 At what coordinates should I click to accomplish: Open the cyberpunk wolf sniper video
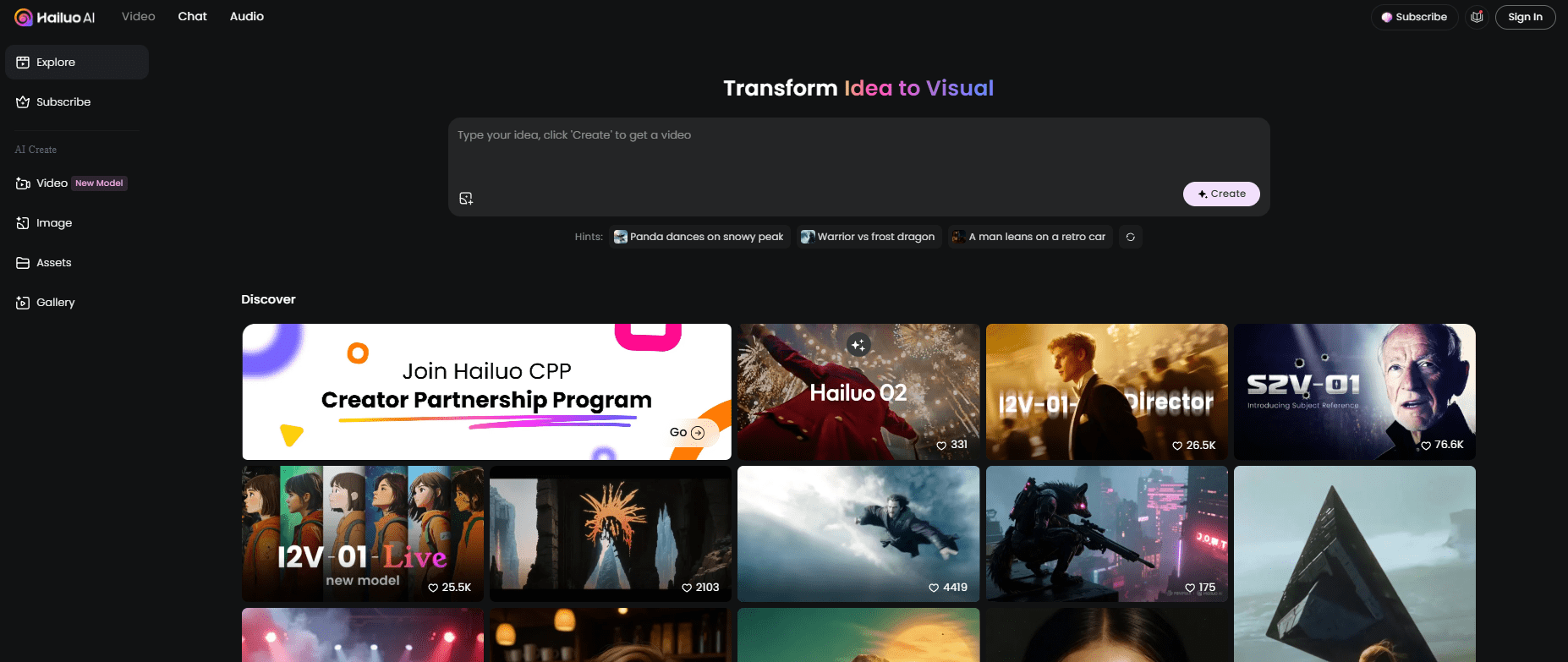[x=1106, y=534]
